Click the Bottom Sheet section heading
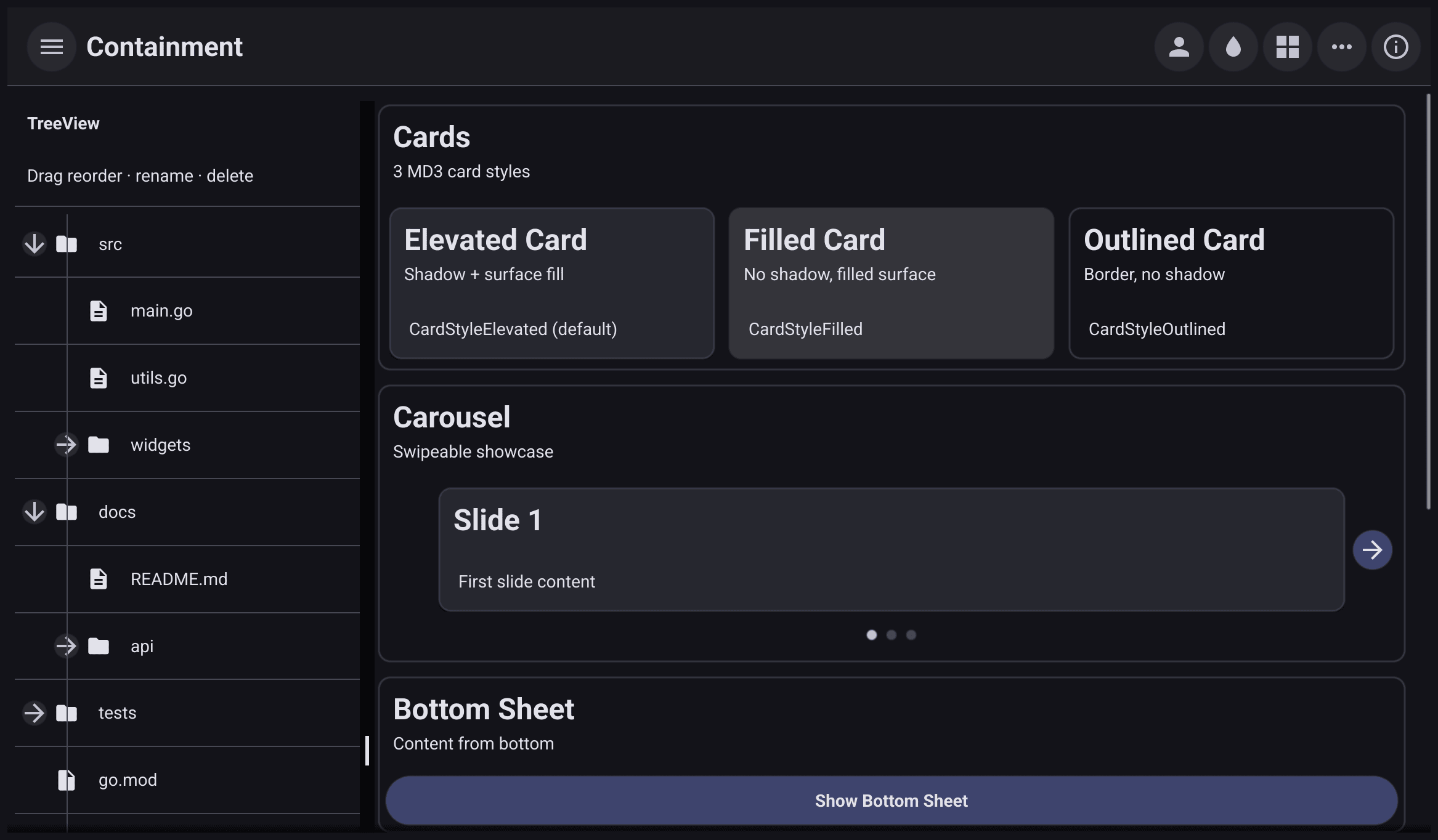 [x=484, y=709]
